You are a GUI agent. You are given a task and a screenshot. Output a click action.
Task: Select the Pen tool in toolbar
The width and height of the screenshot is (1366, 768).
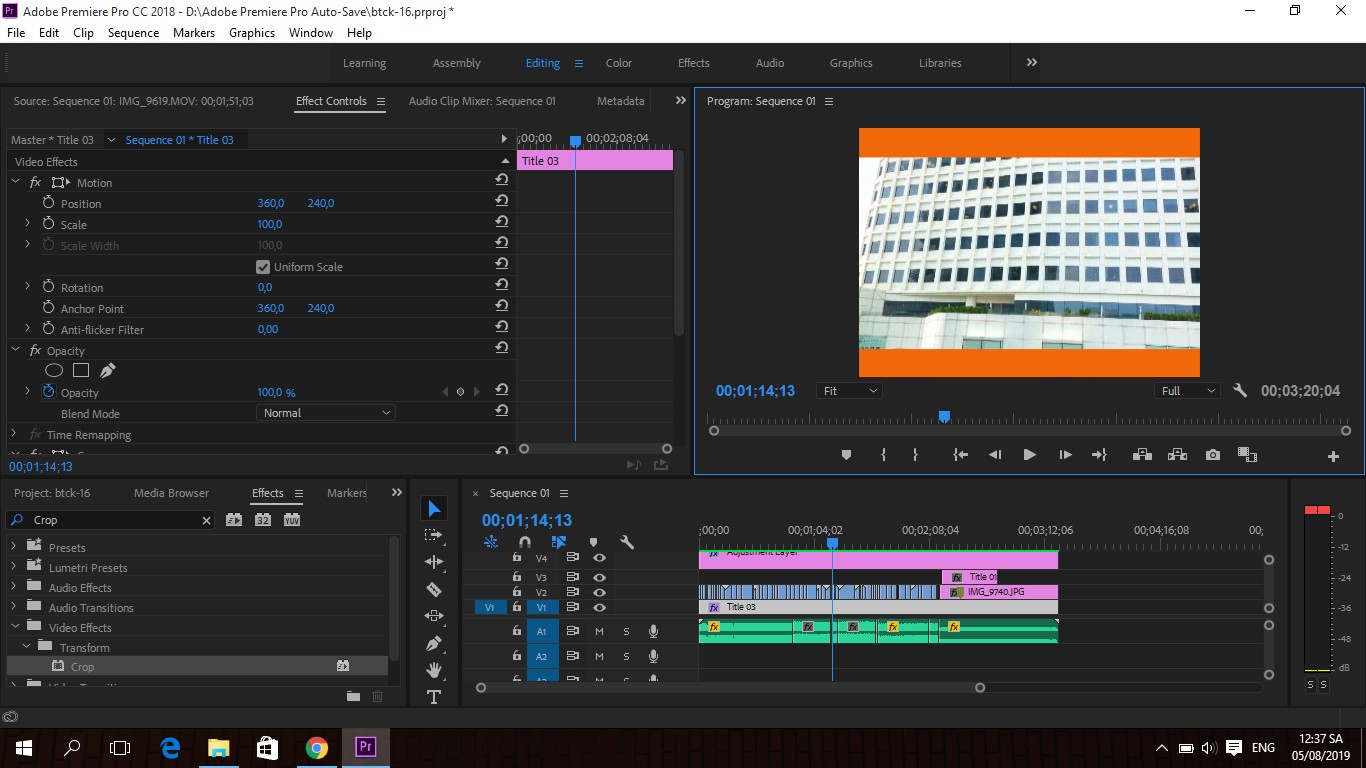434,643
